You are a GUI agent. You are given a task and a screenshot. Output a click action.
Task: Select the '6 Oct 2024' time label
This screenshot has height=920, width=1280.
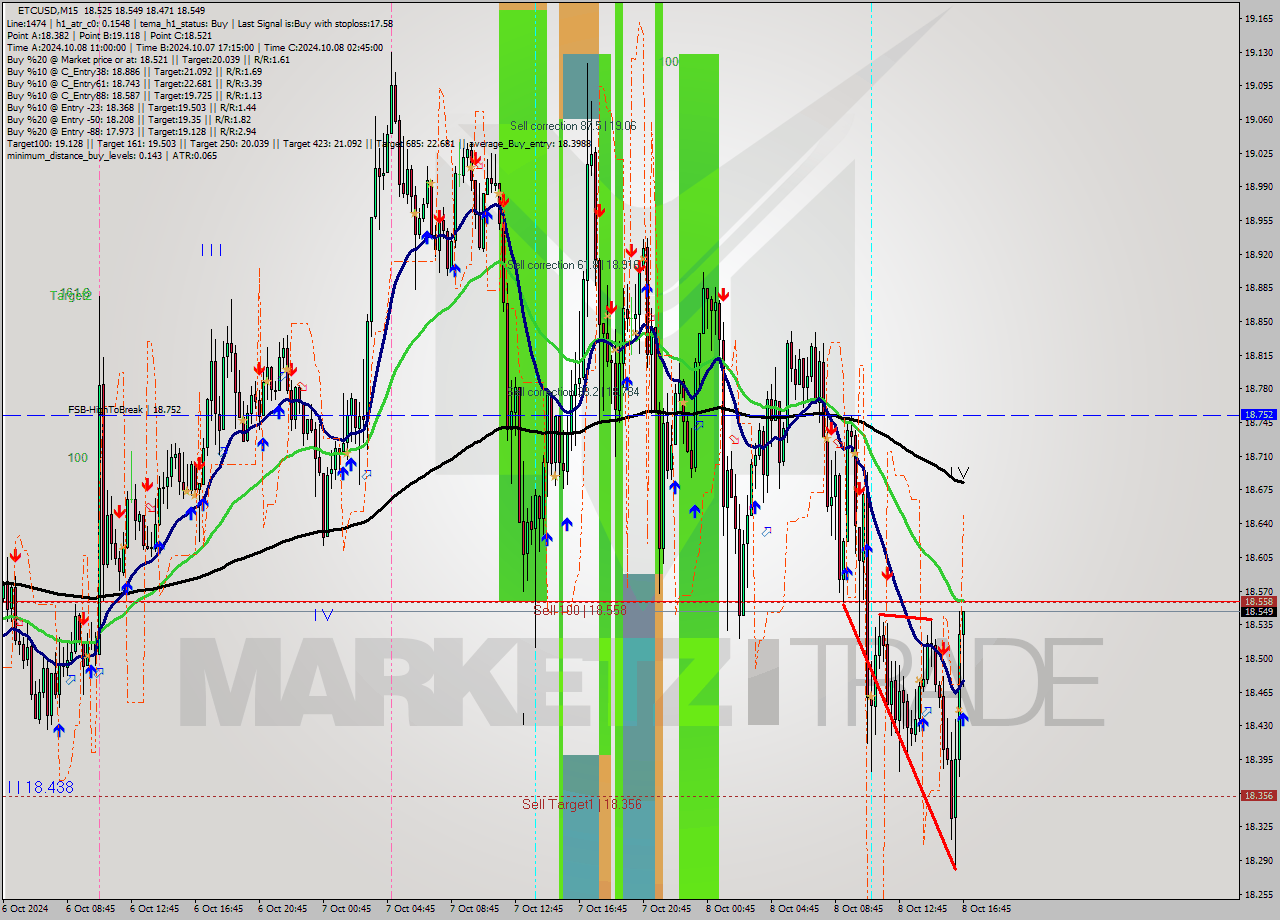26,909
